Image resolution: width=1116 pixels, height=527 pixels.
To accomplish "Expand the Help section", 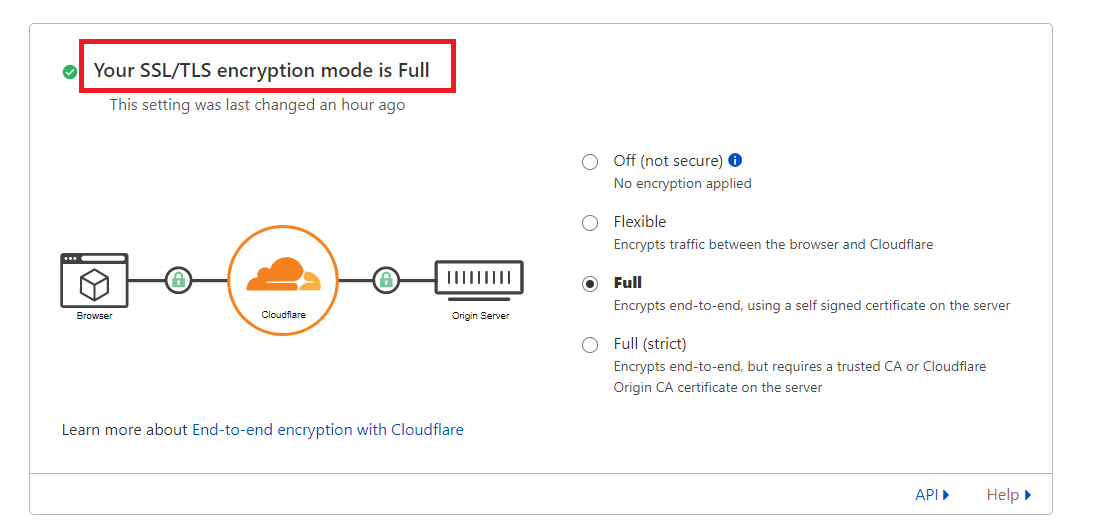I will pos(1009,494).
